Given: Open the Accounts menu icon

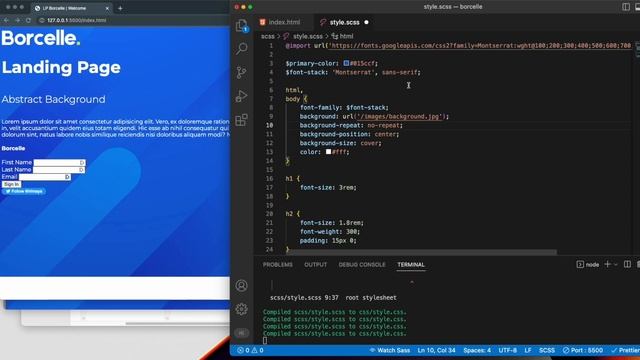Looking at the screenshot, I should pyautogui.click(x=242, y=285).
